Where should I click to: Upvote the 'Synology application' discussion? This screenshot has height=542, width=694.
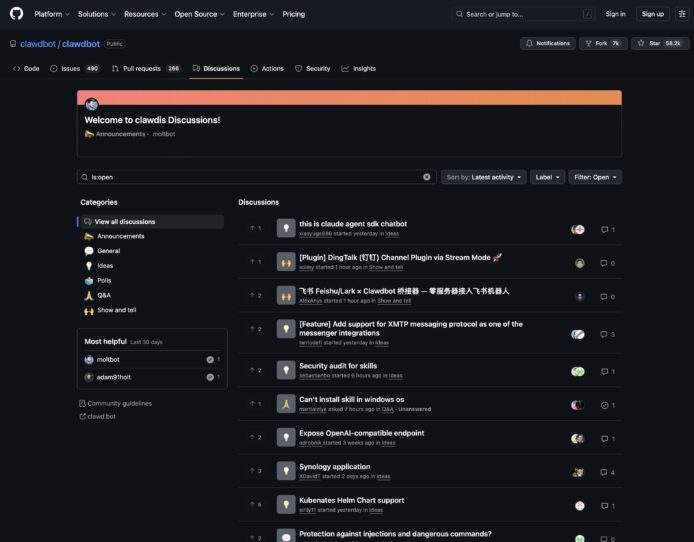(254, 471)
